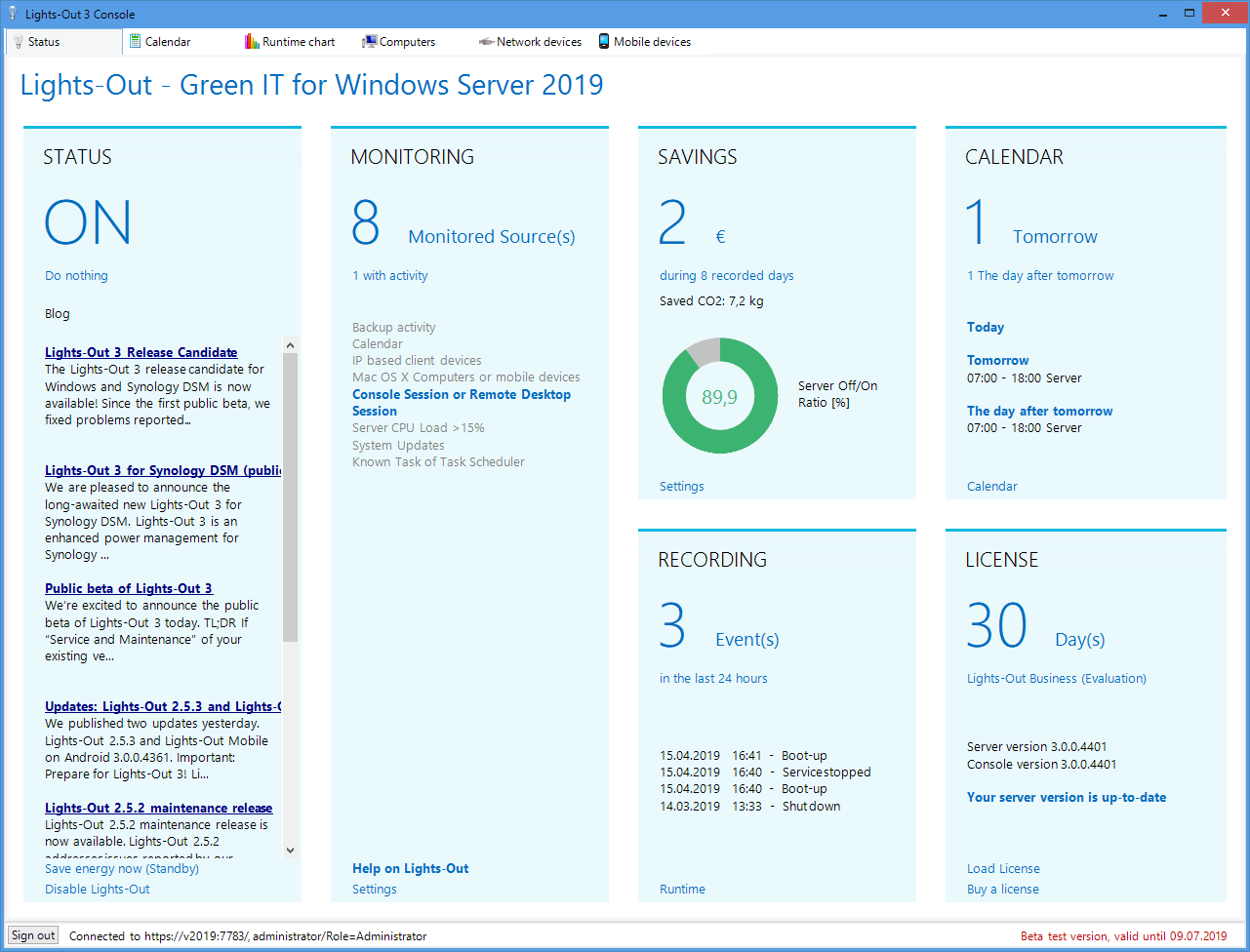Click the blog list scrollbar thumb
1250x952 pixels.
(290, 497)
